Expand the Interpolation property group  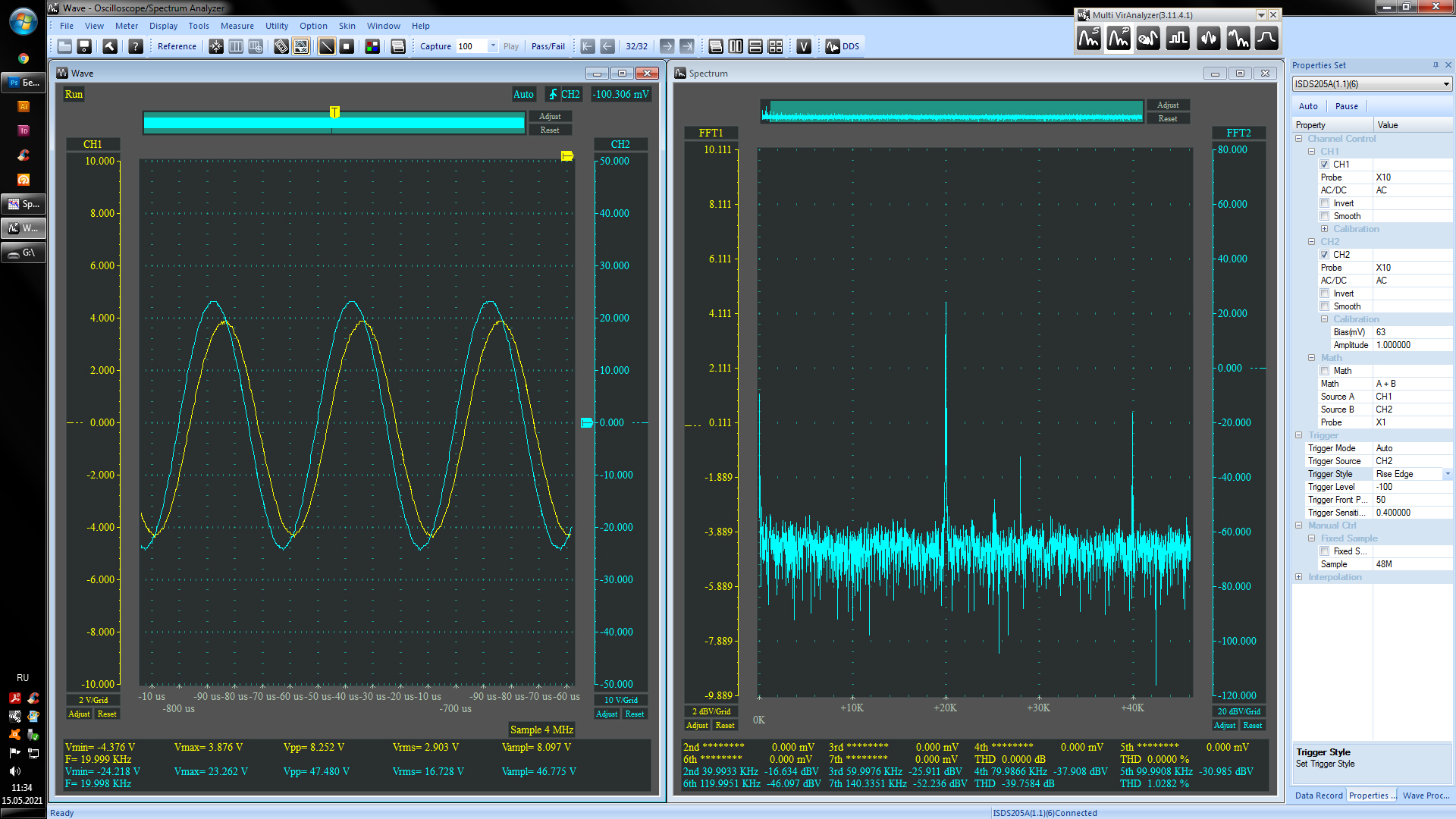point(1299,577)
